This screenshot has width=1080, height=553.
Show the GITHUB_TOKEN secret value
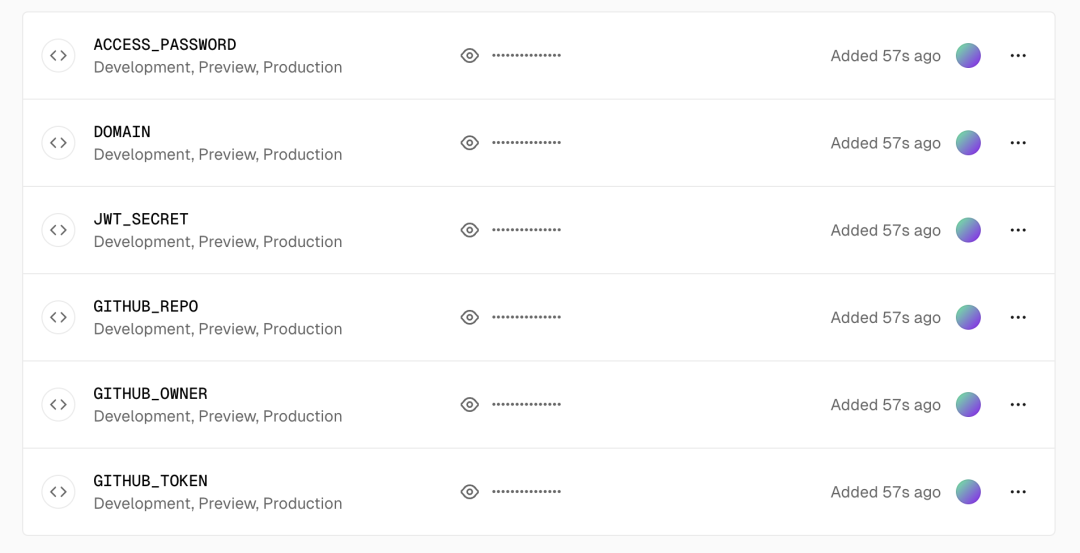(x=470, y=492)
